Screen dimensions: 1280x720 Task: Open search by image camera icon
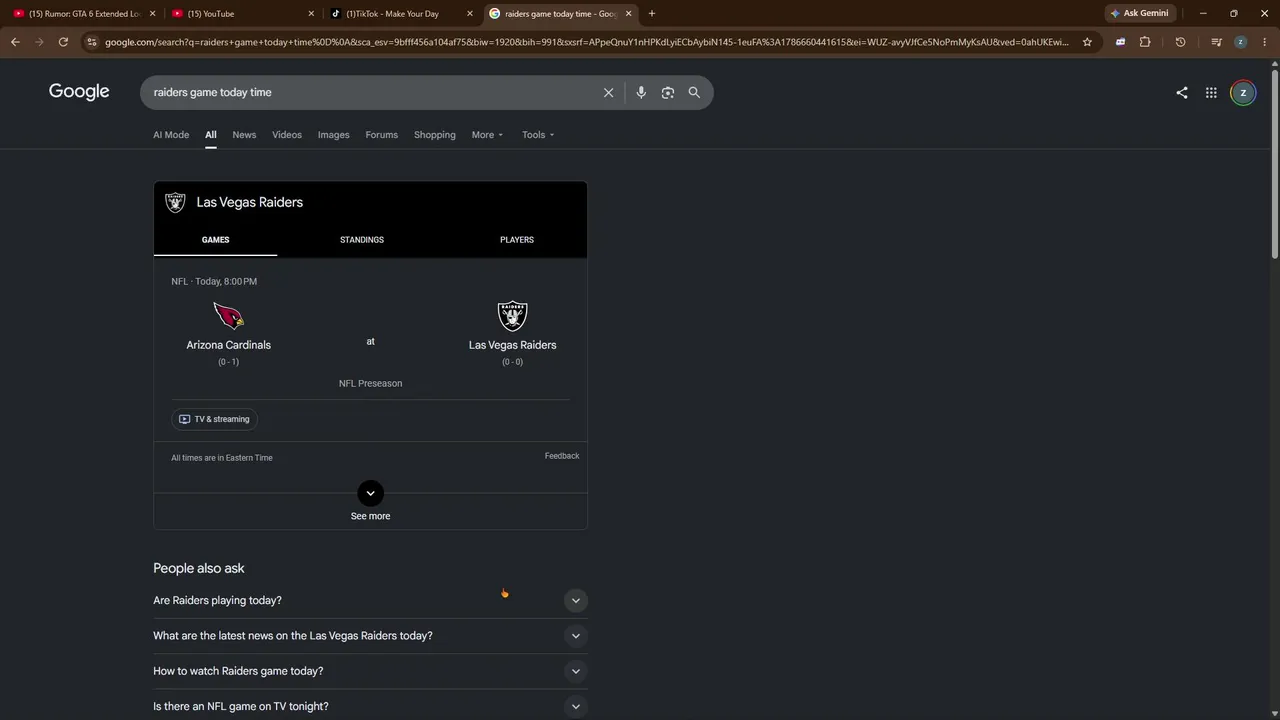point(668,92)
